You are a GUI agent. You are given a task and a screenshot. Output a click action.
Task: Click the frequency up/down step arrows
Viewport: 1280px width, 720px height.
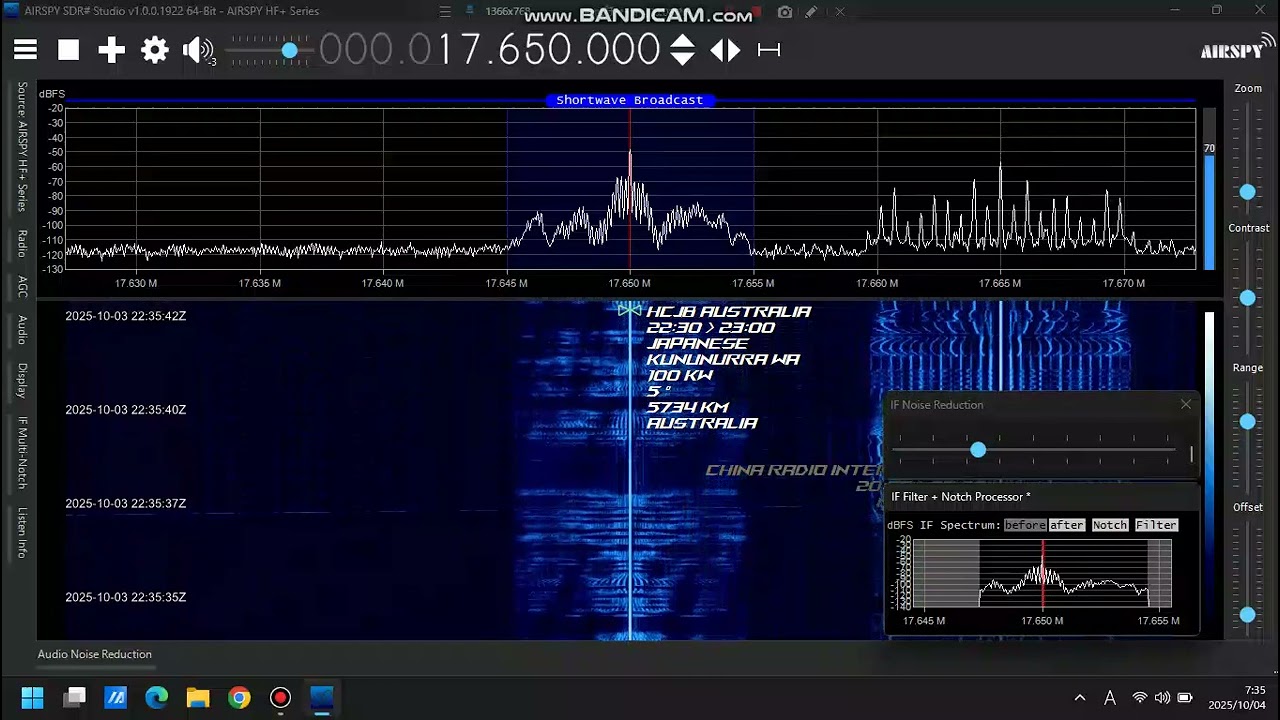tap(682, 50)
